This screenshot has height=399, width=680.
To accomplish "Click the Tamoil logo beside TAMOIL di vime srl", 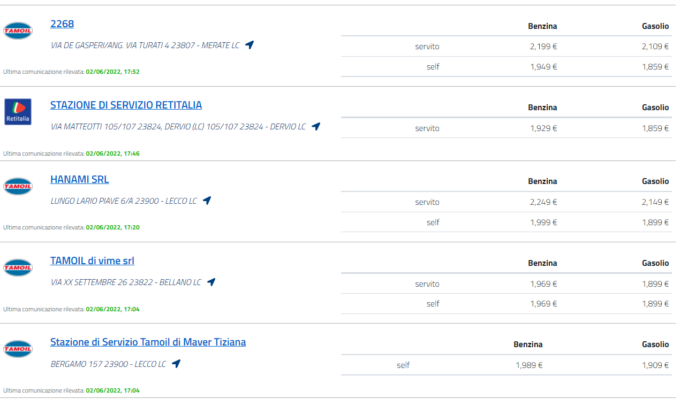I will tap(18, 268).
